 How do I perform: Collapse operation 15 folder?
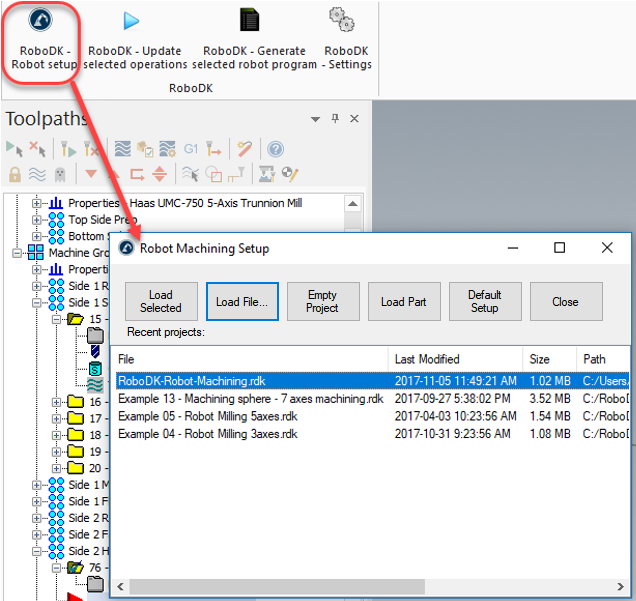[56, 320]
